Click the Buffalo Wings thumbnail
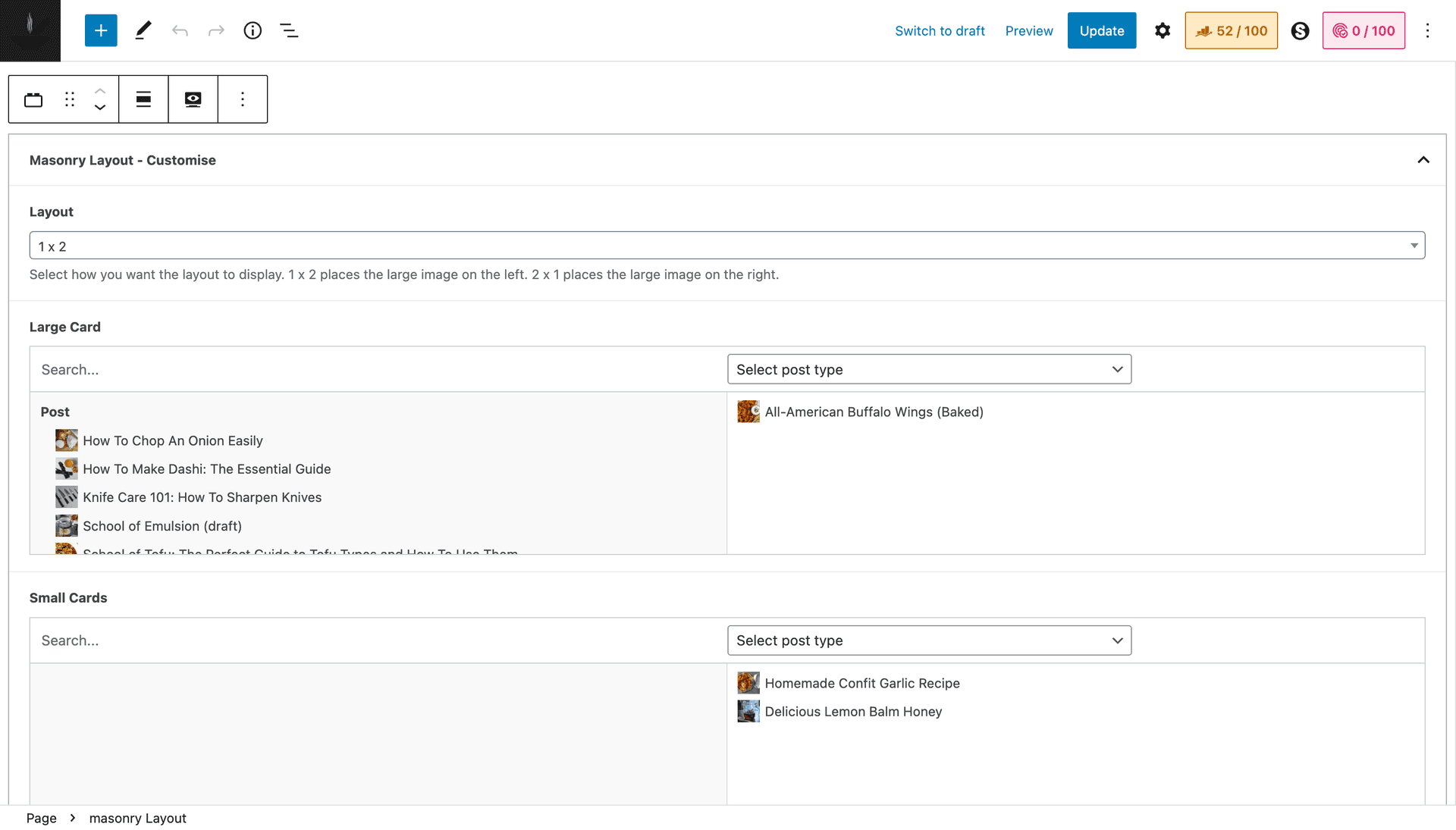The height and width of the screenshot is (830, 1456). (x=748, y=412)
